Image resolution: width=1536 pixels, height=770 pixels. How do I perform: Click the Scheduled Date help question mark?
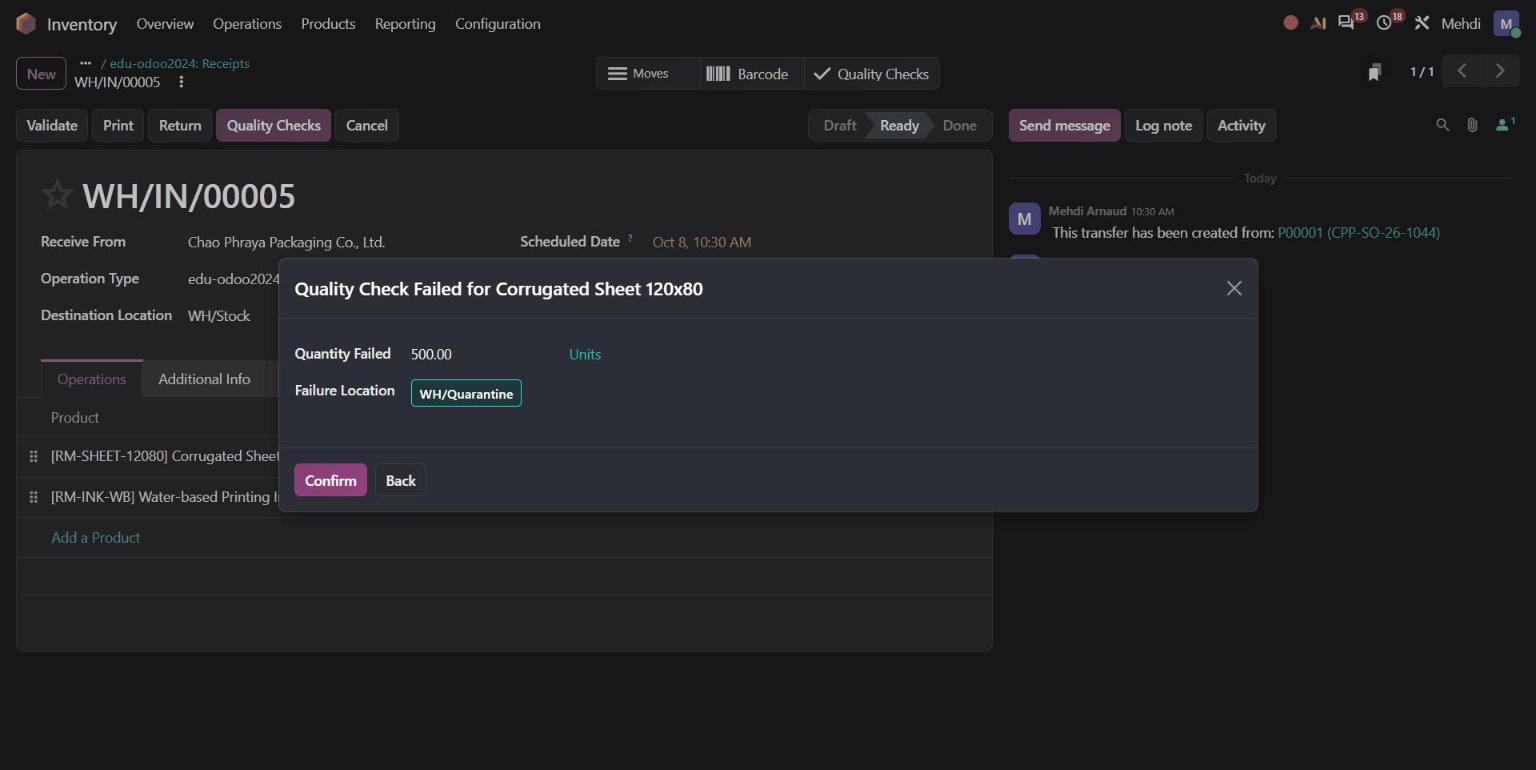630,239
